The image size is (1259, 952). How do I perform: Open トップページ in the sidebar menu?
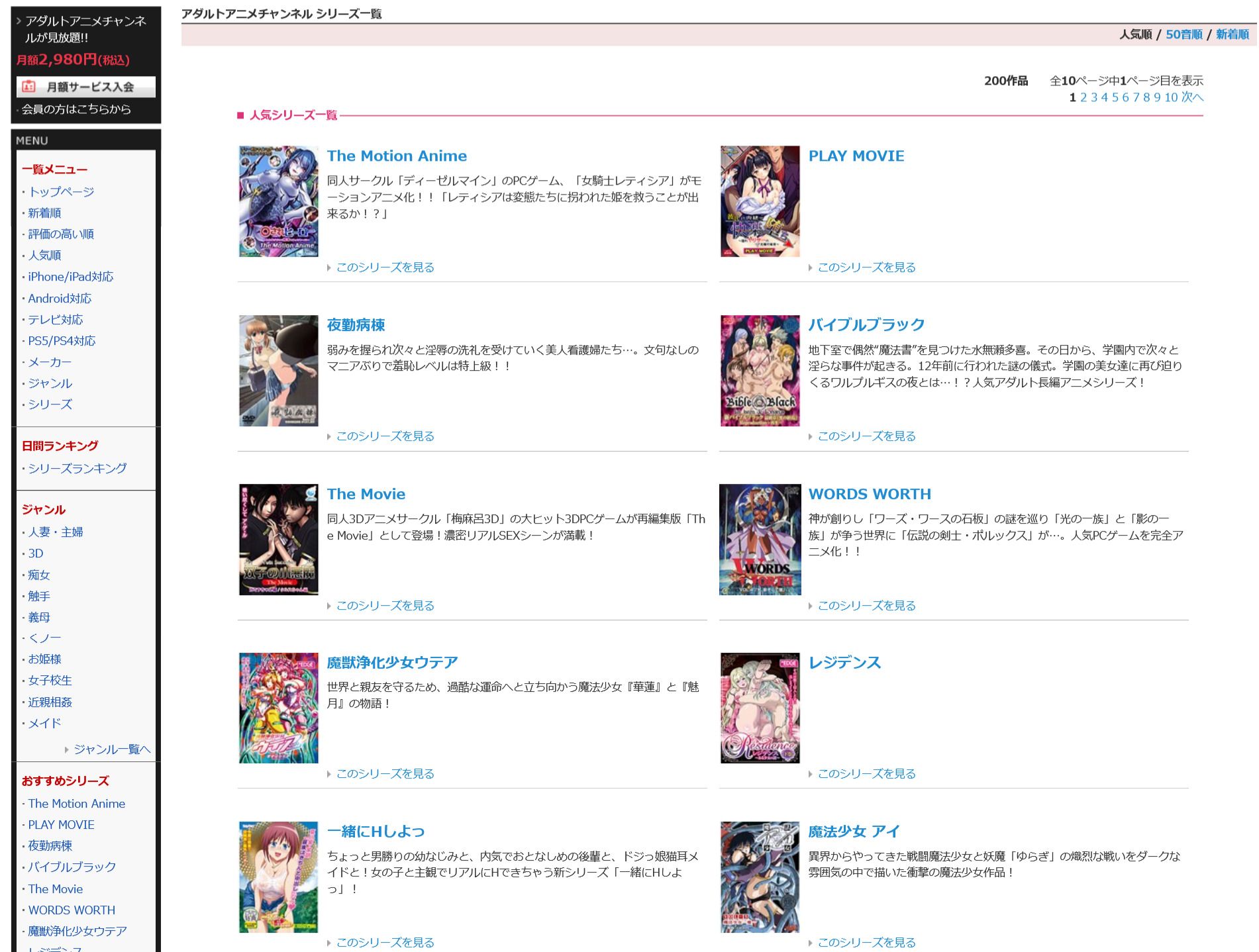point(61,192)
